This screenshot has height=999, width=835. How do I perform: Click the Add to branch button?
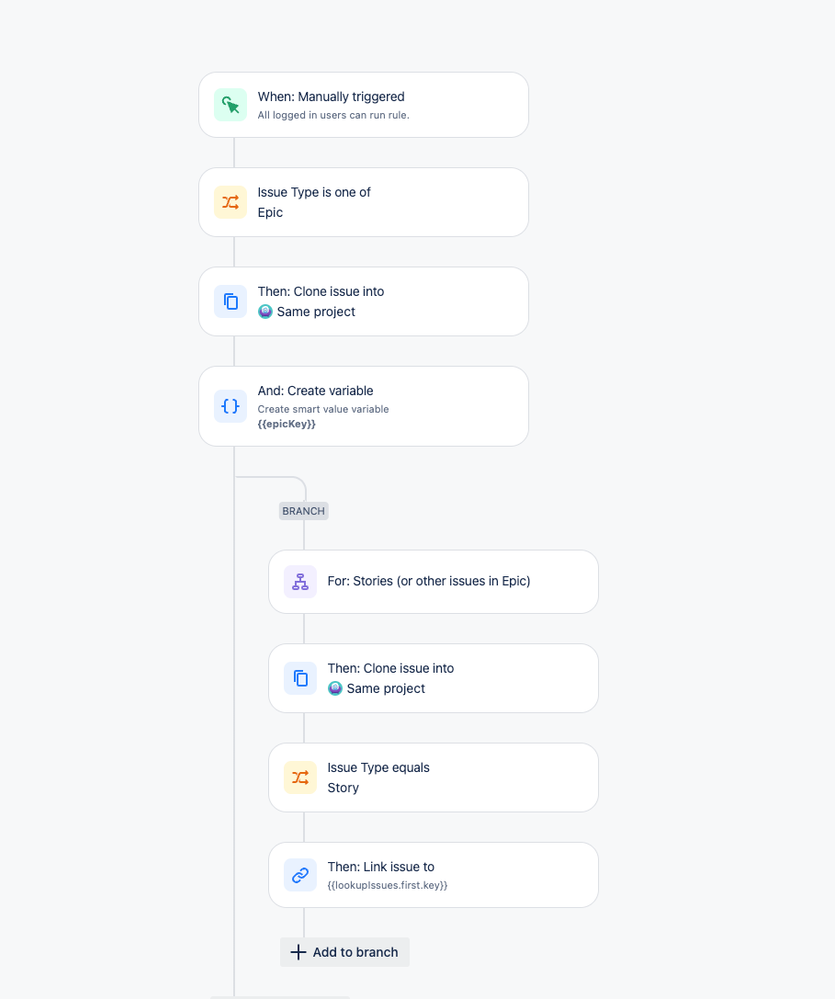(x=345, y=952)
